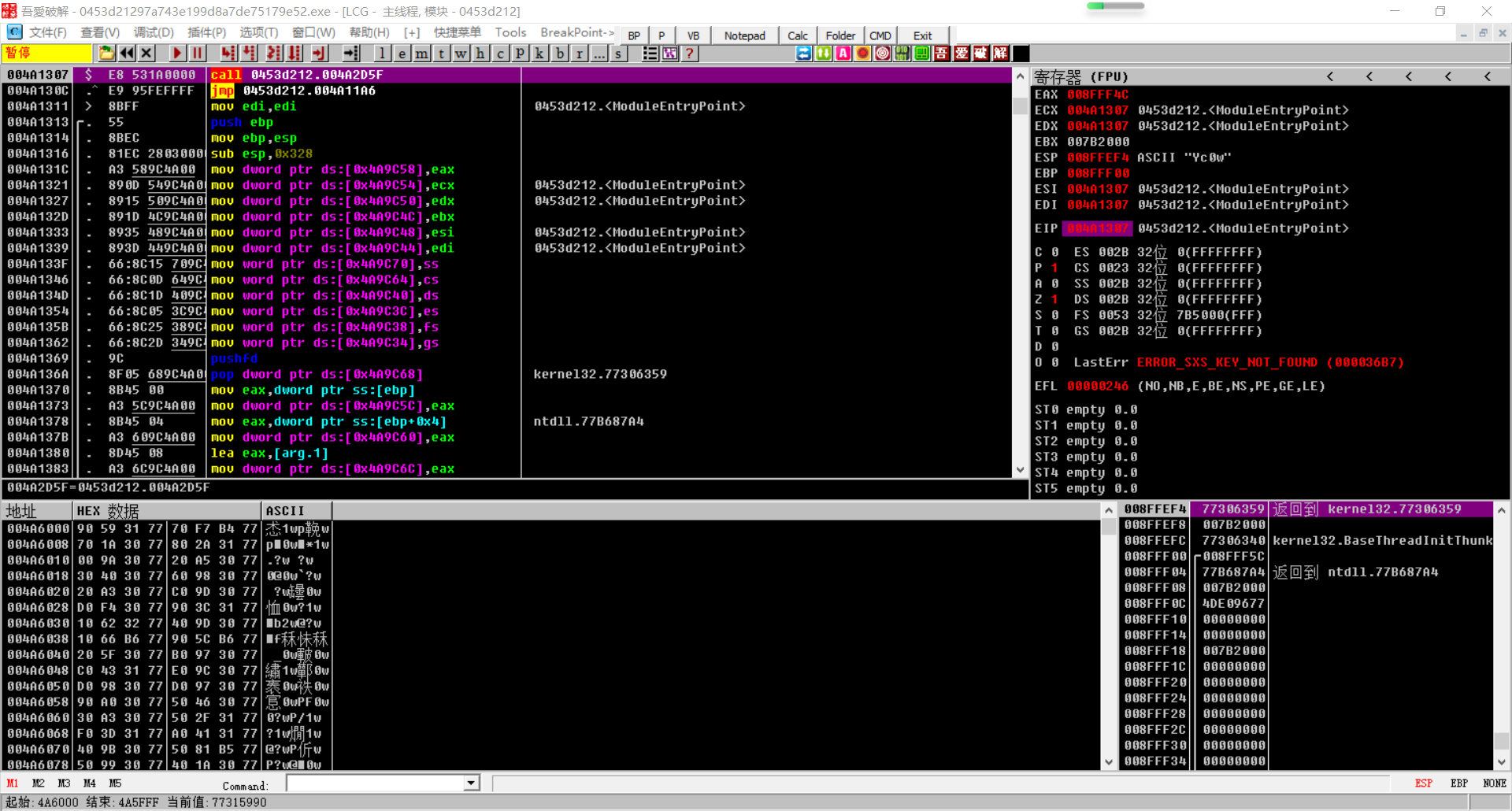Close the debugged process with the X icon
The width and height of the screenshot is (1512, 811).
[146, 53]
